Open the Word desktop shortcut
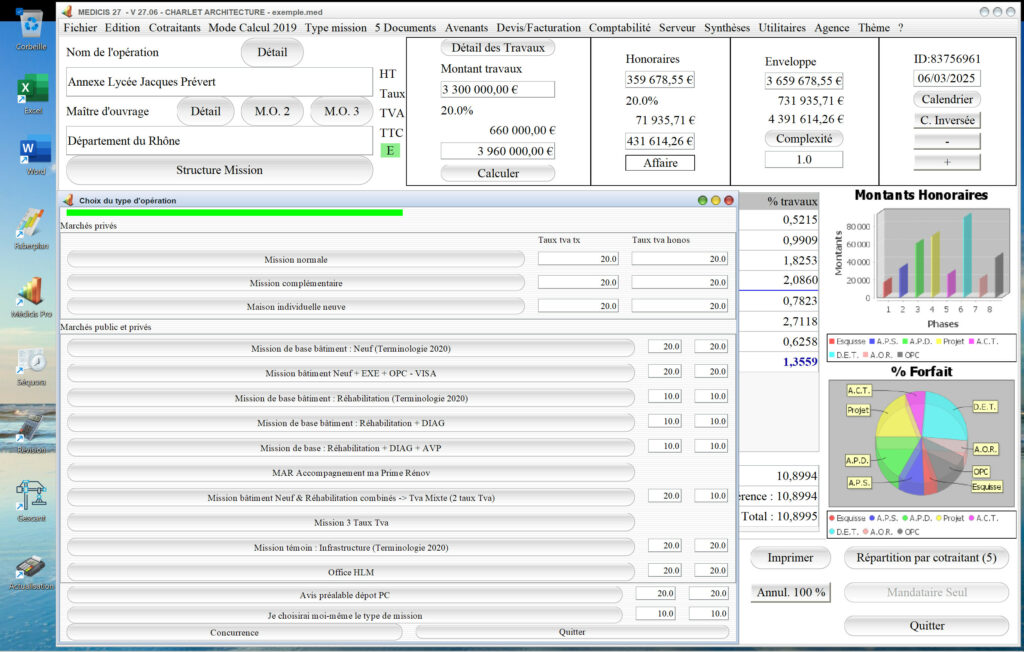 (35, 154)
